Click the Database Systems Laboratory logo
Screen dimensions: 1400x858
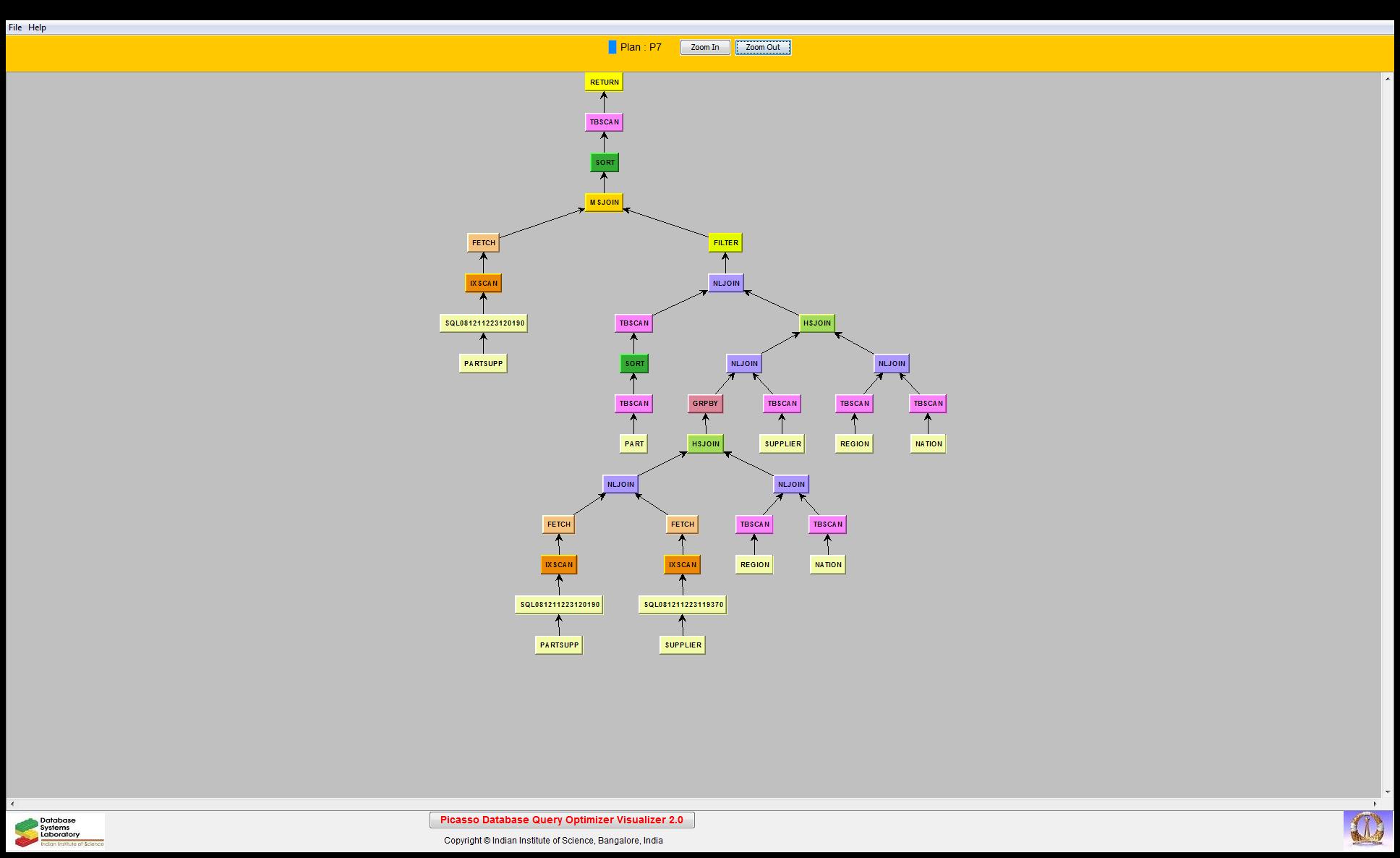click(x=59, y=831)
